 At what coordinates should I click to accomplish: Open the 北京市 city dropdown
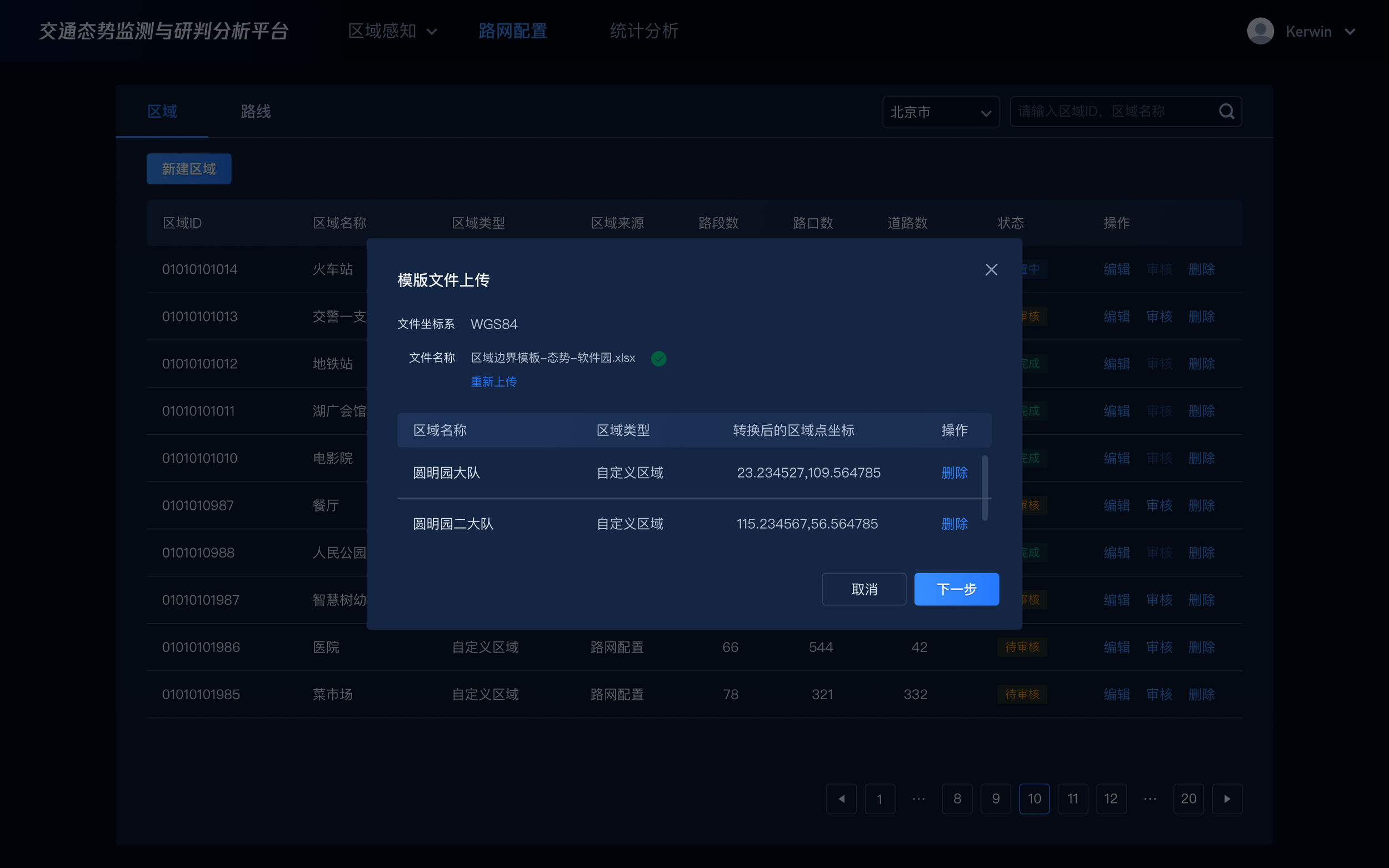940,112
